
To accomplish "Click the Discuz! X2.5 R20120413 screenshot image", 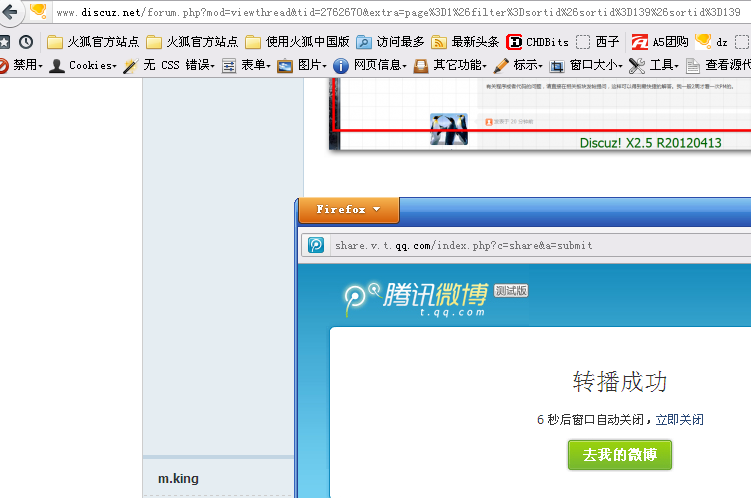I will click(540, 114).
